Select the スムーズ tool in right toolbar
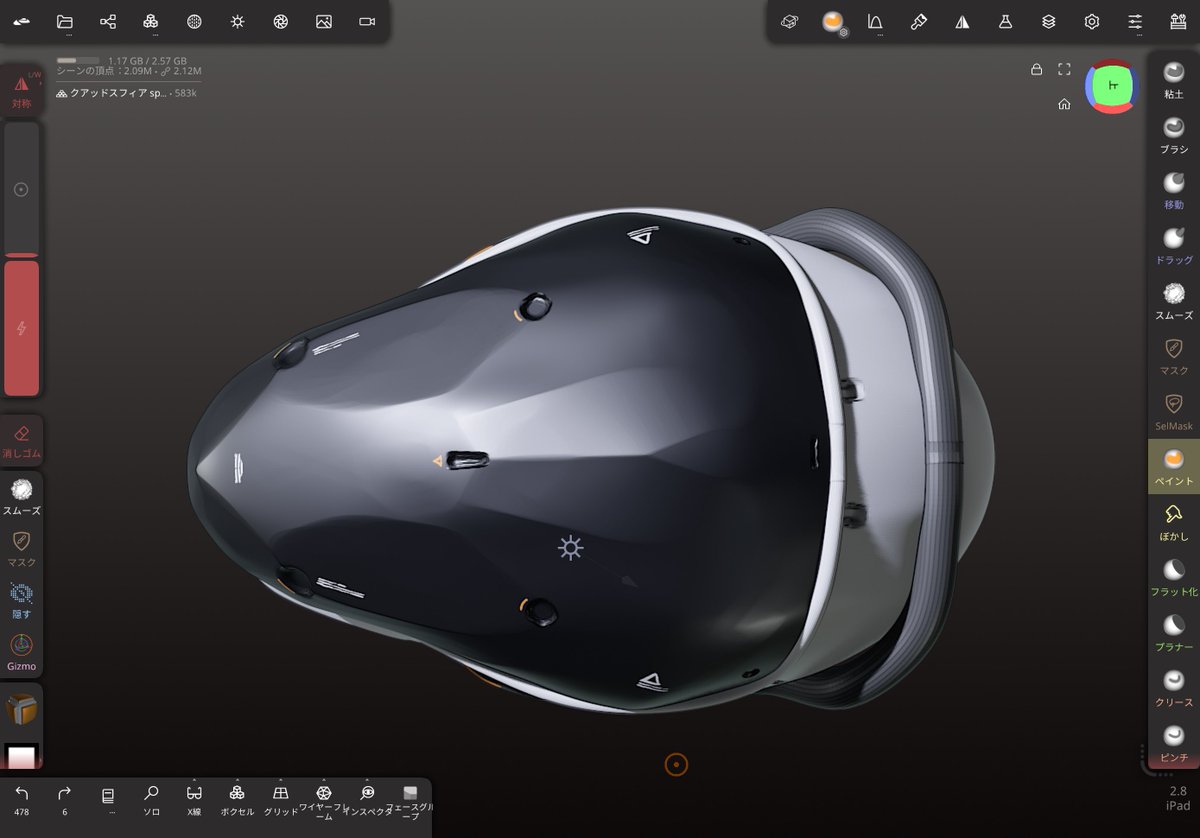 tap(1174, 301)
